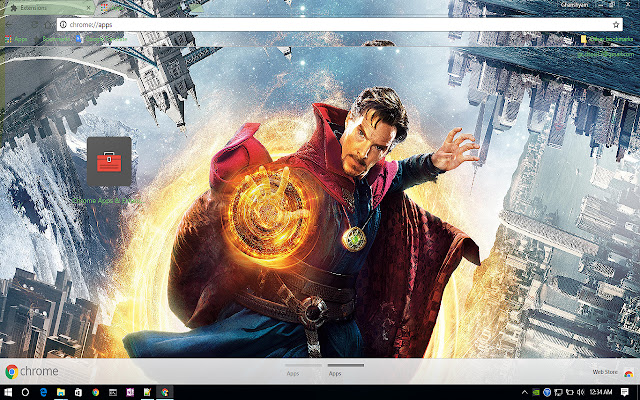
Task: Click the profile name button in title bar
Action: tap(573, 5)
